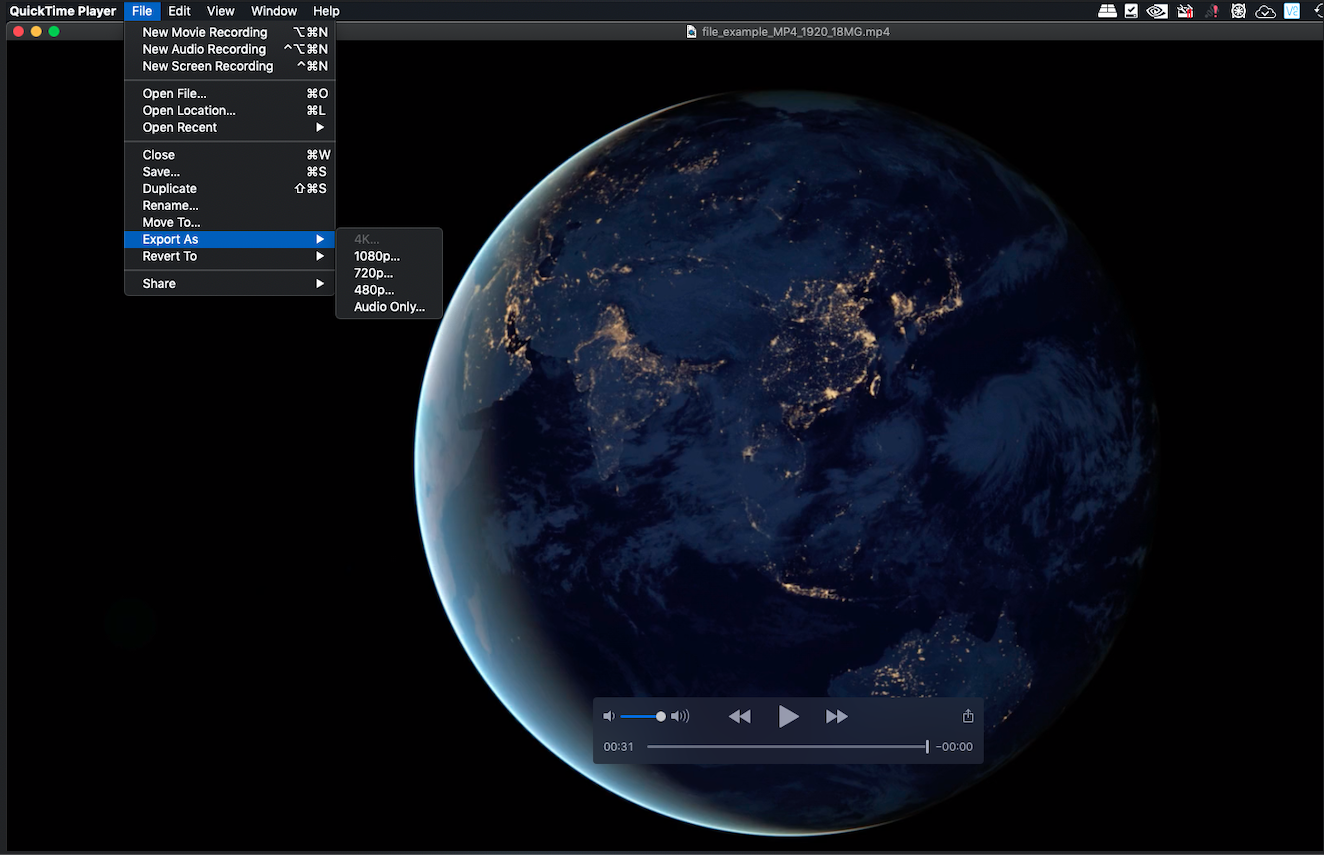Click the cloud icon in system menu bar
The height and width of the screenshot is (855, 1324).
coord(1265,11)
